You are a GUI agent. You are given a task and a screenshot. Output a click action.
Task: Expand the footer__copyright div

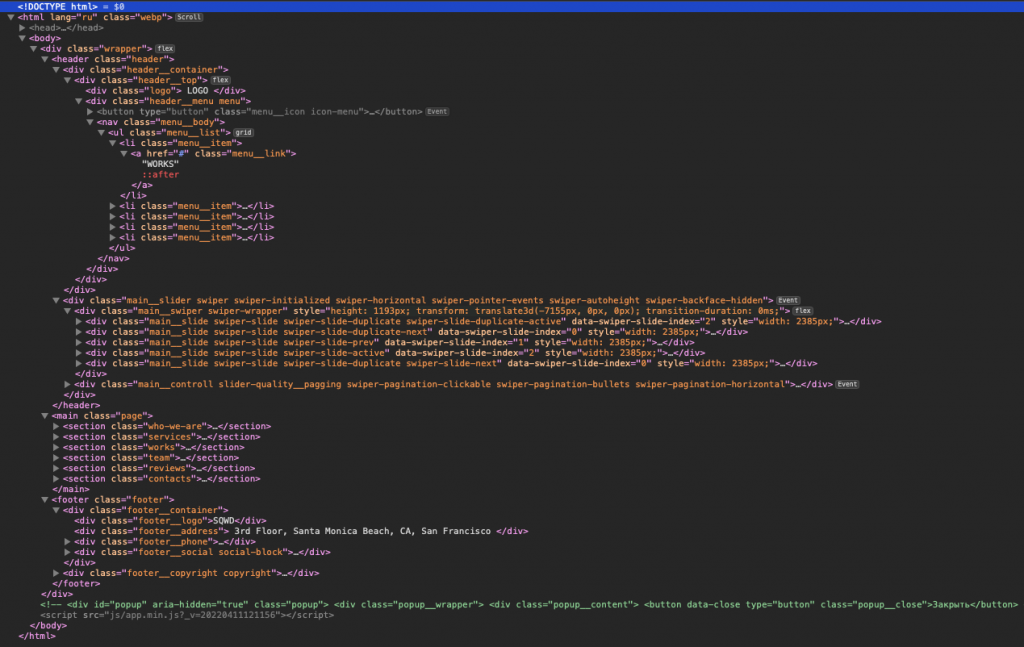pyautogui.click(x=56, y=573)
